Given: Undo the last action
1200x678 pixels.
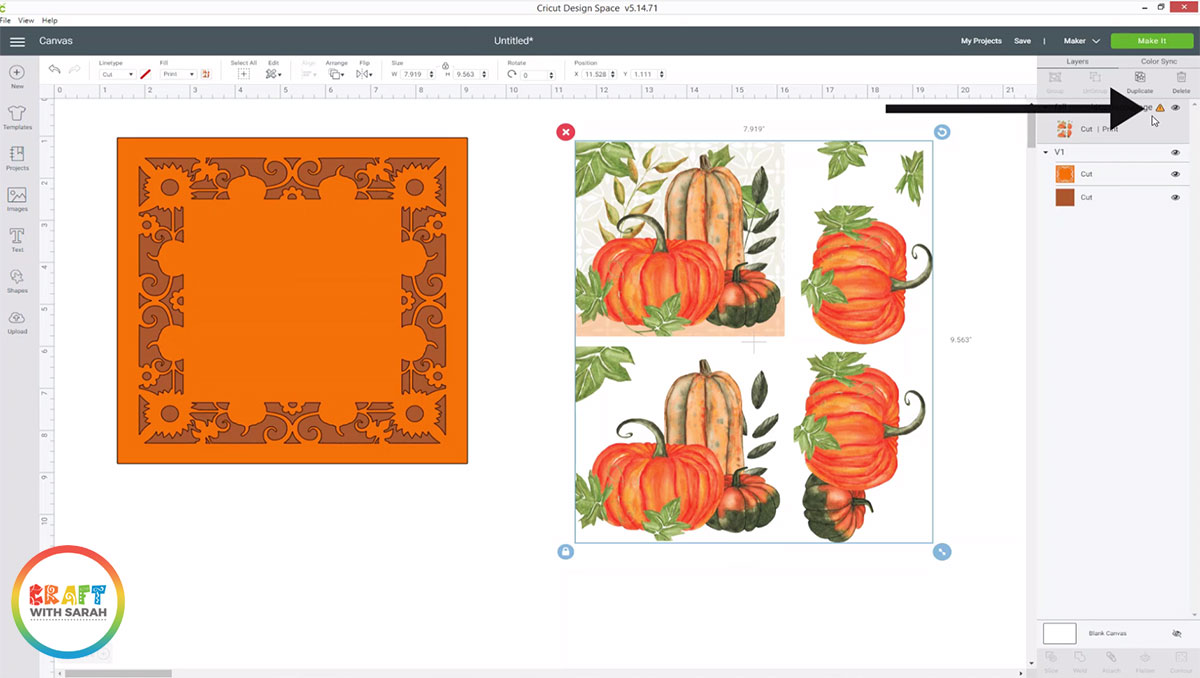Looking at the screenshot, I should point(54,69).
